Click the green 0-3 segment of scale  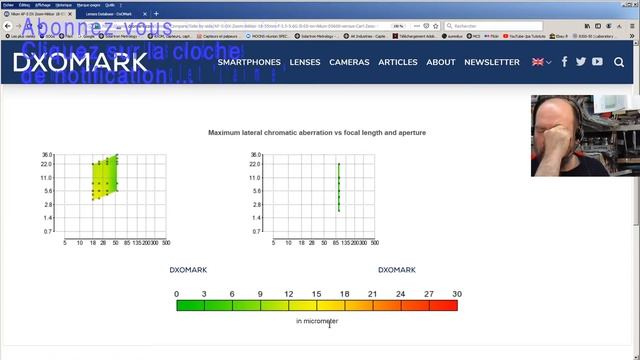pyautogui.click(x=190, y=305)
